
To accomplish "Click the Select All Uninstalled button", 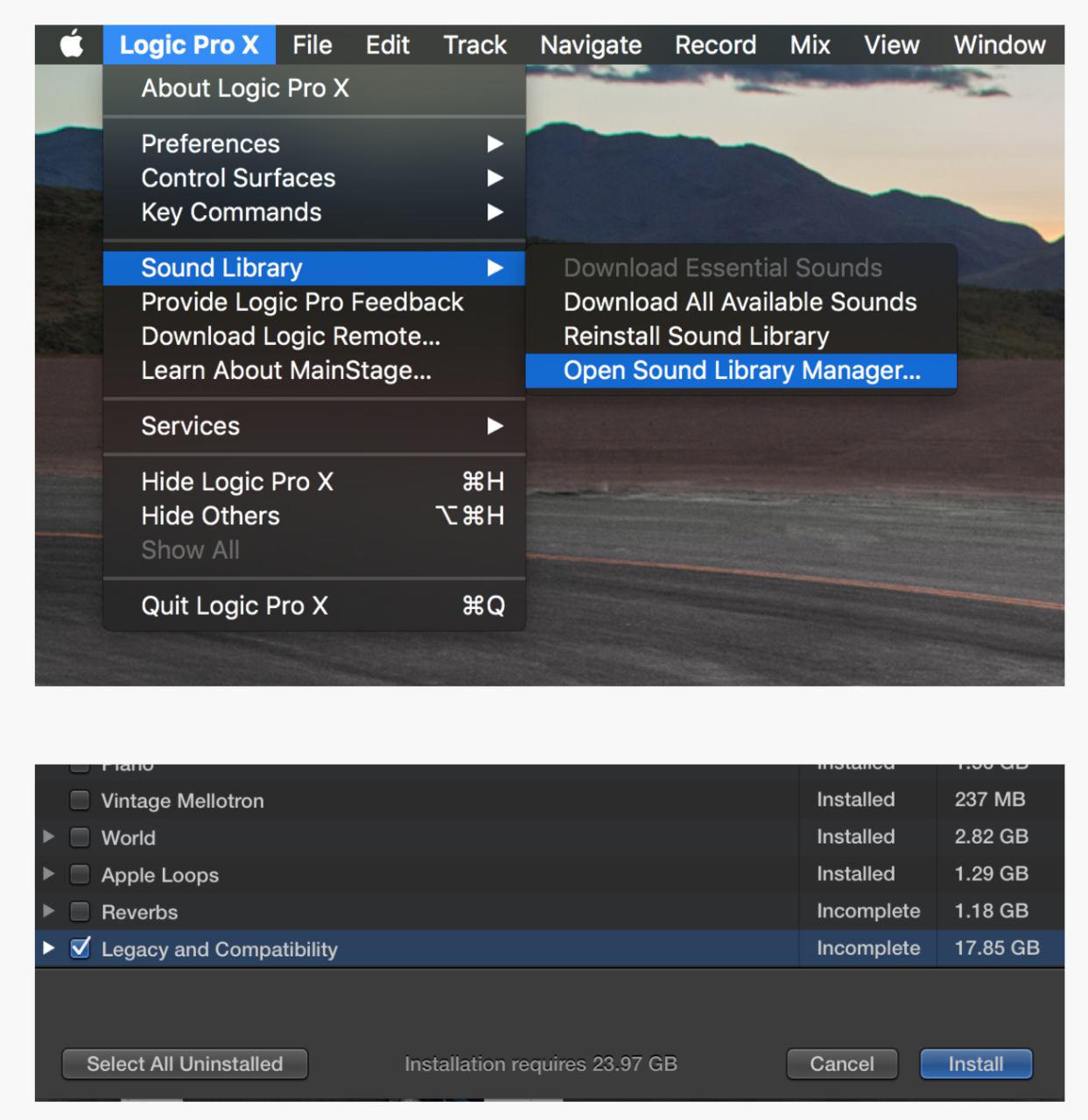I will pos(185,1064).
